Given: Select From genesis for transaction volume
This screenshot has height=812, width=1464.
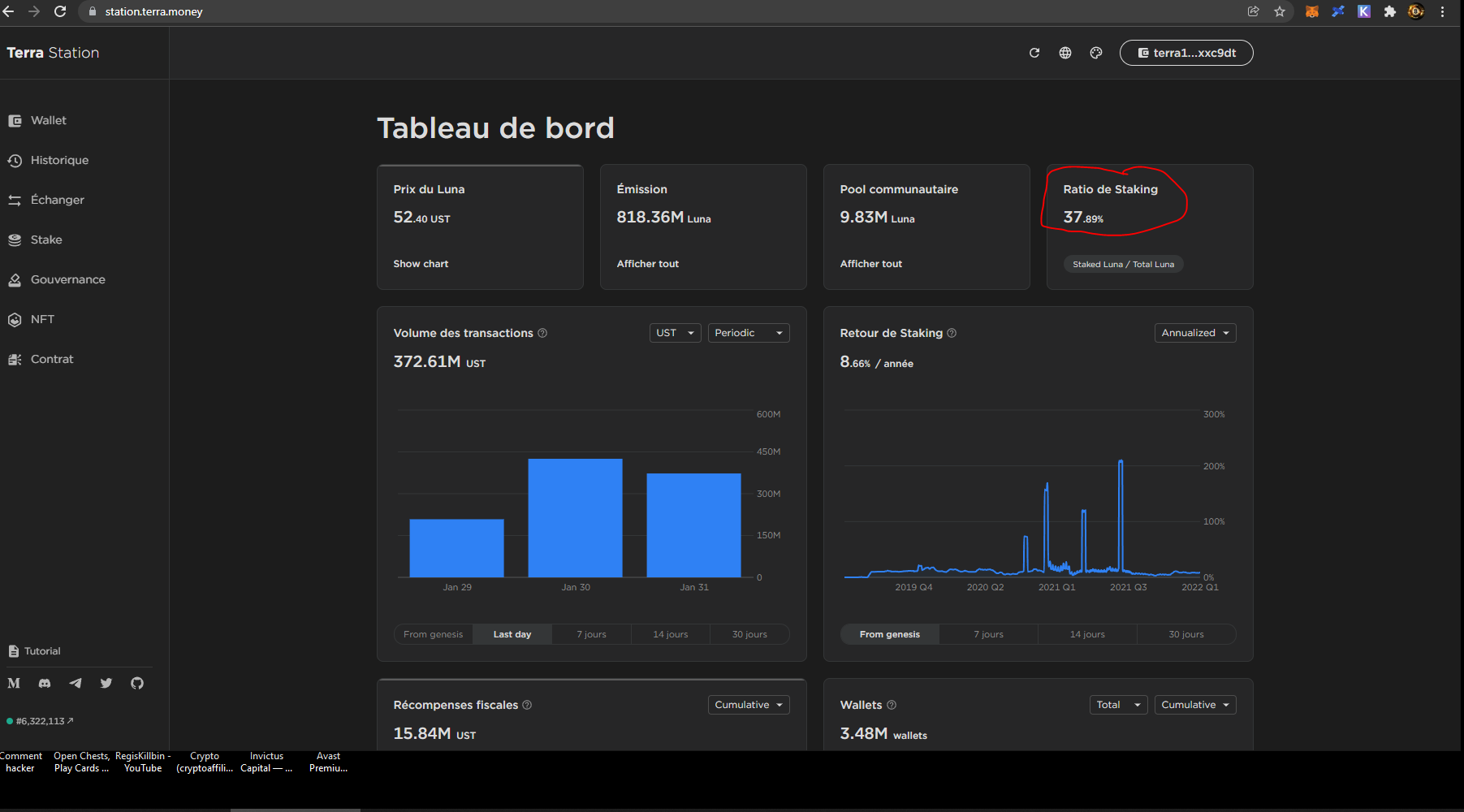Looking at the screenshot, I should (434, 634).
